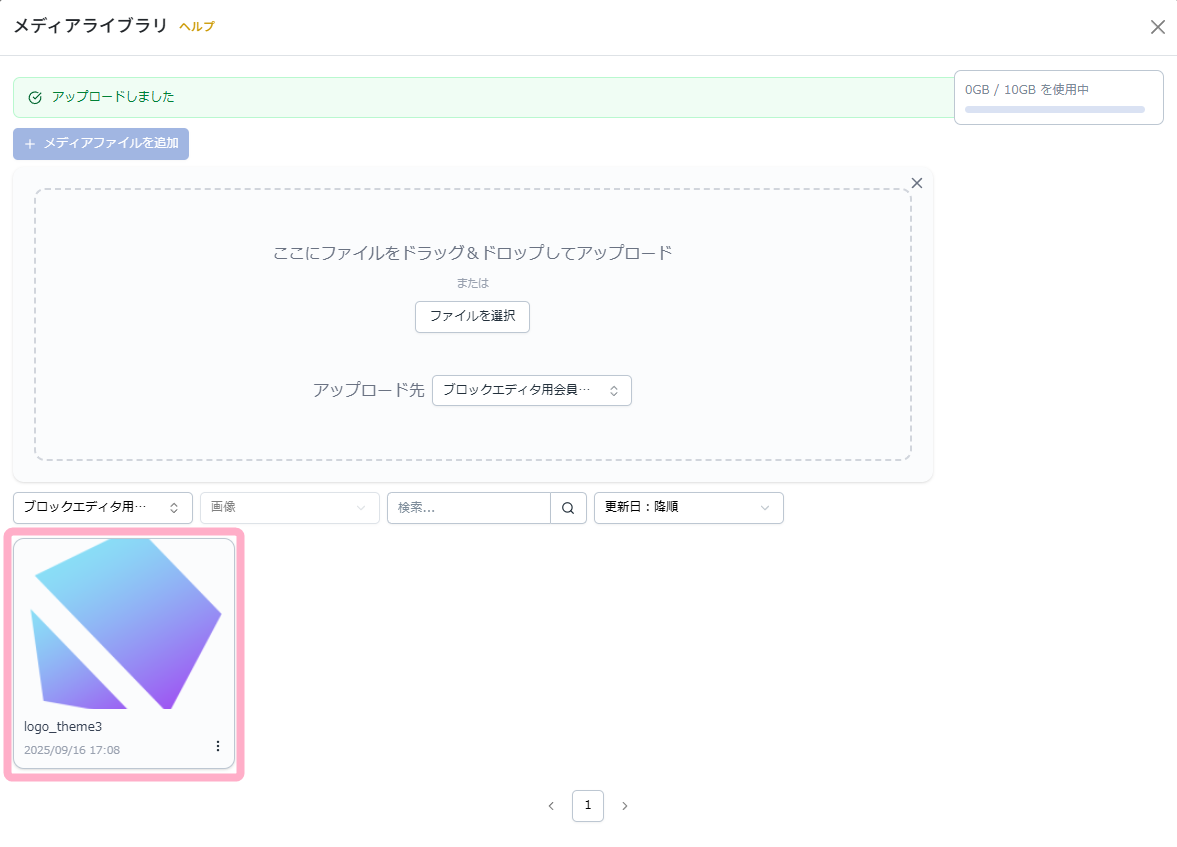Click the logo_theme3 file name label

63,727
